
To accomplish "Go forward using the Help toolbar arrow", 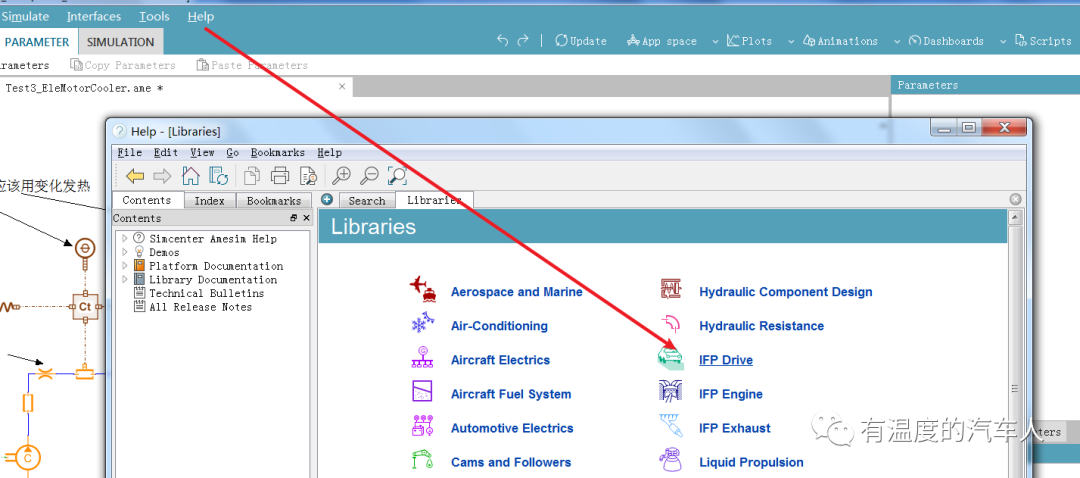I will pyautogui.click(x=162, y=176).
